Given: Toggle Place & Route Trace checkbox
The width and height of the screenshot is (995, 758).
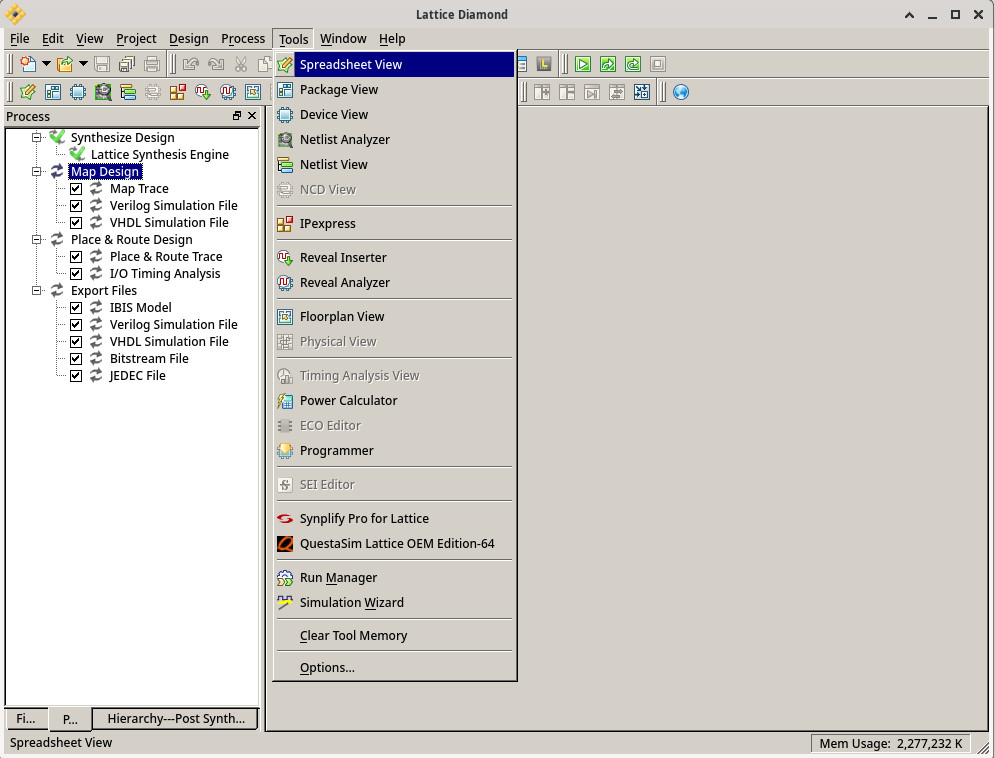Looking at the screenshot, I should coord(76,257).
